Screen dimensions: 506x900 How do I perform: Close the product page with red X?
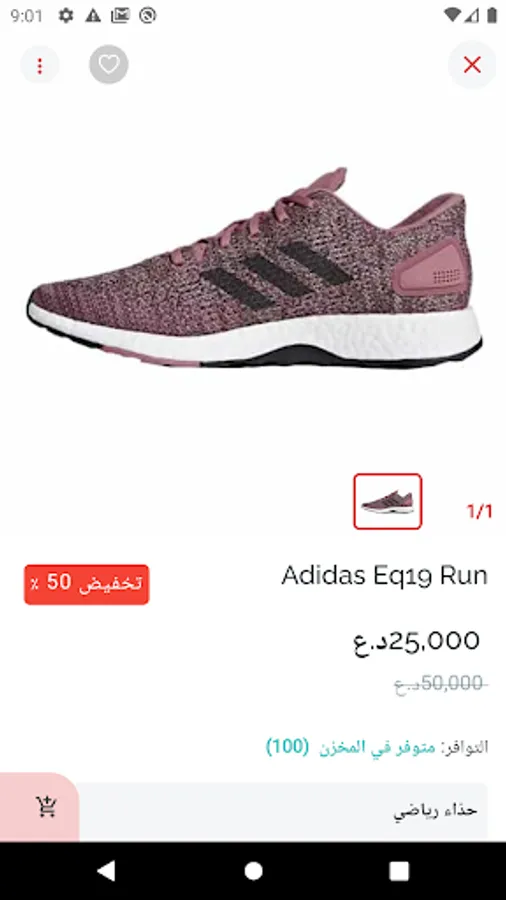coord(472,65)
